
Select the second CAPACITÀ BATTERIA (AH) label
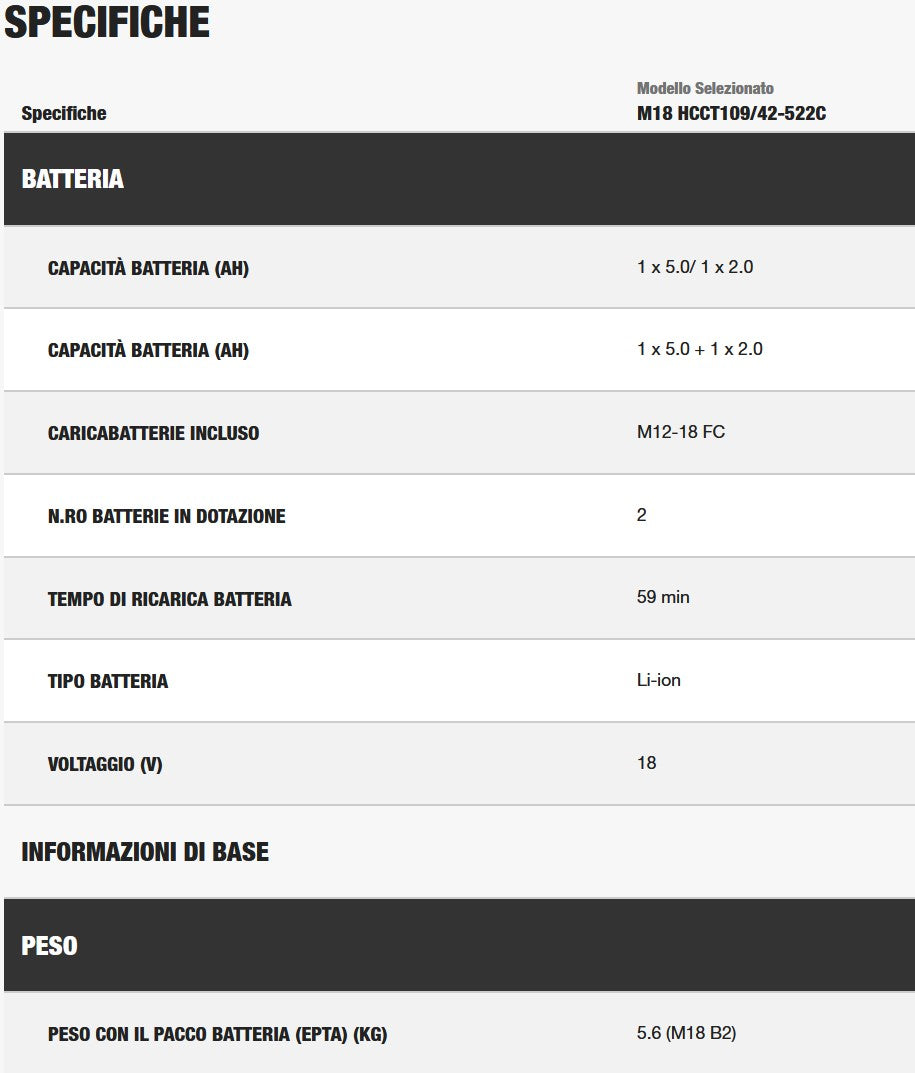[x=148, y=350]
